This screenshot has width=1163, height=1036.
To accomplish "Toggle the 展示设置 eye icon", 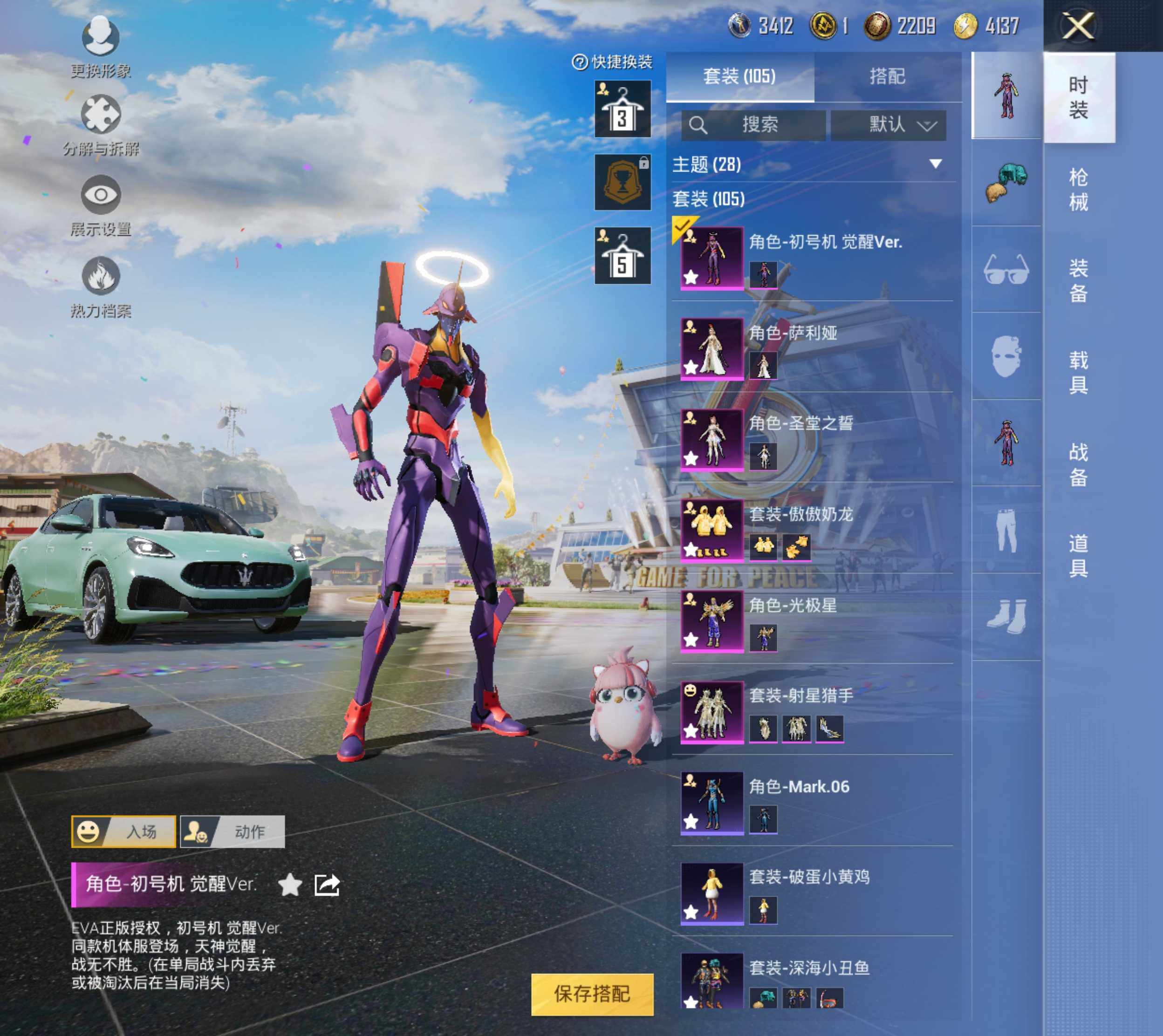I will coord(101,195).
